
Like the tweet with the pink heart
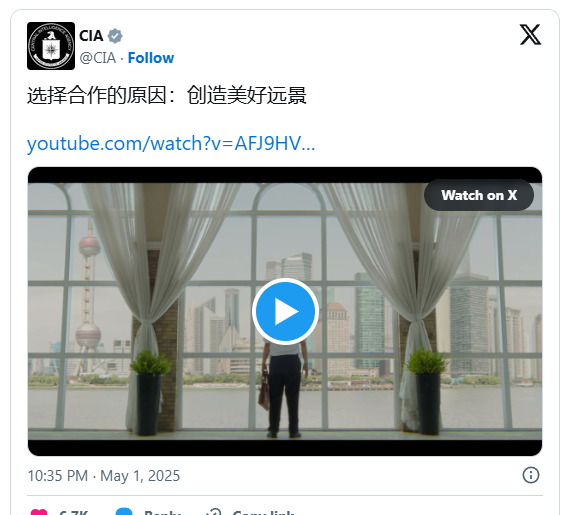click(39, 512)
